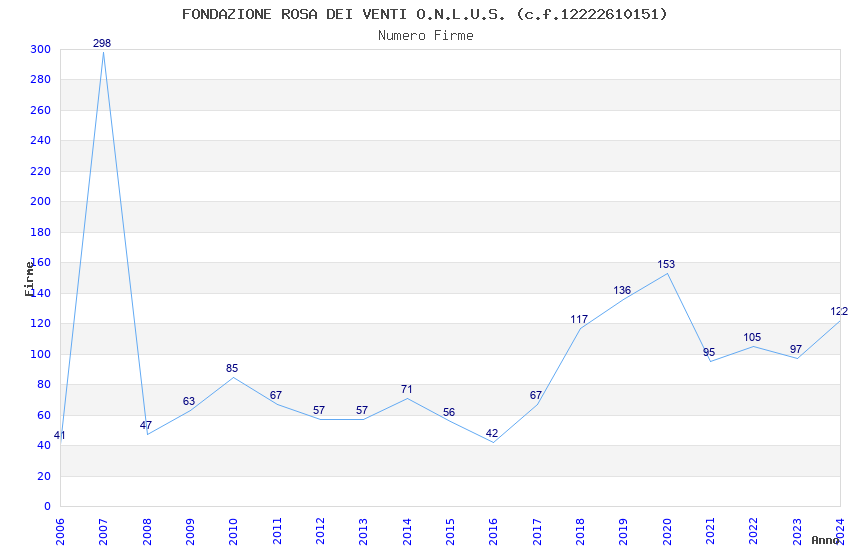This screenshot has height=550, width=850.
Task: Select the value label 71
Action: point(407,389)
